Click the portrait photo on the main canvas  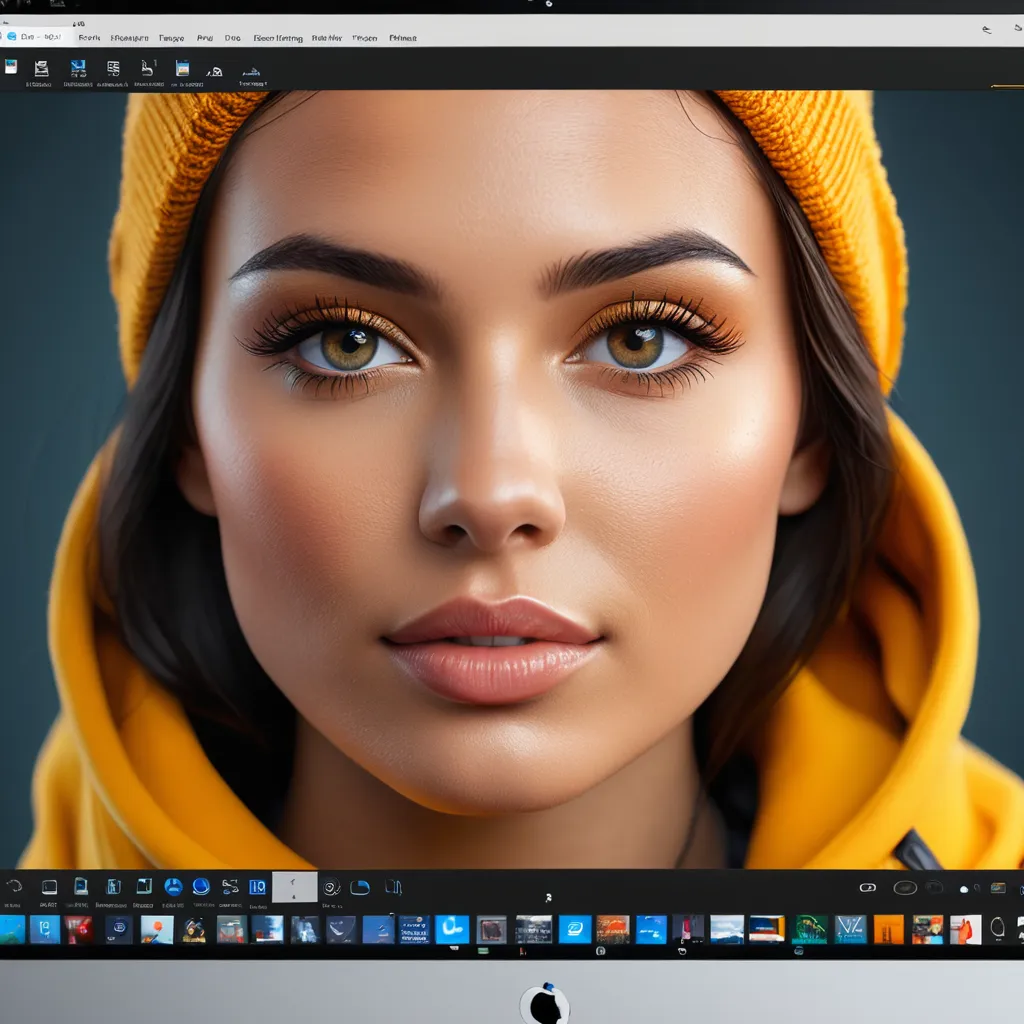(x=512, y=480)
